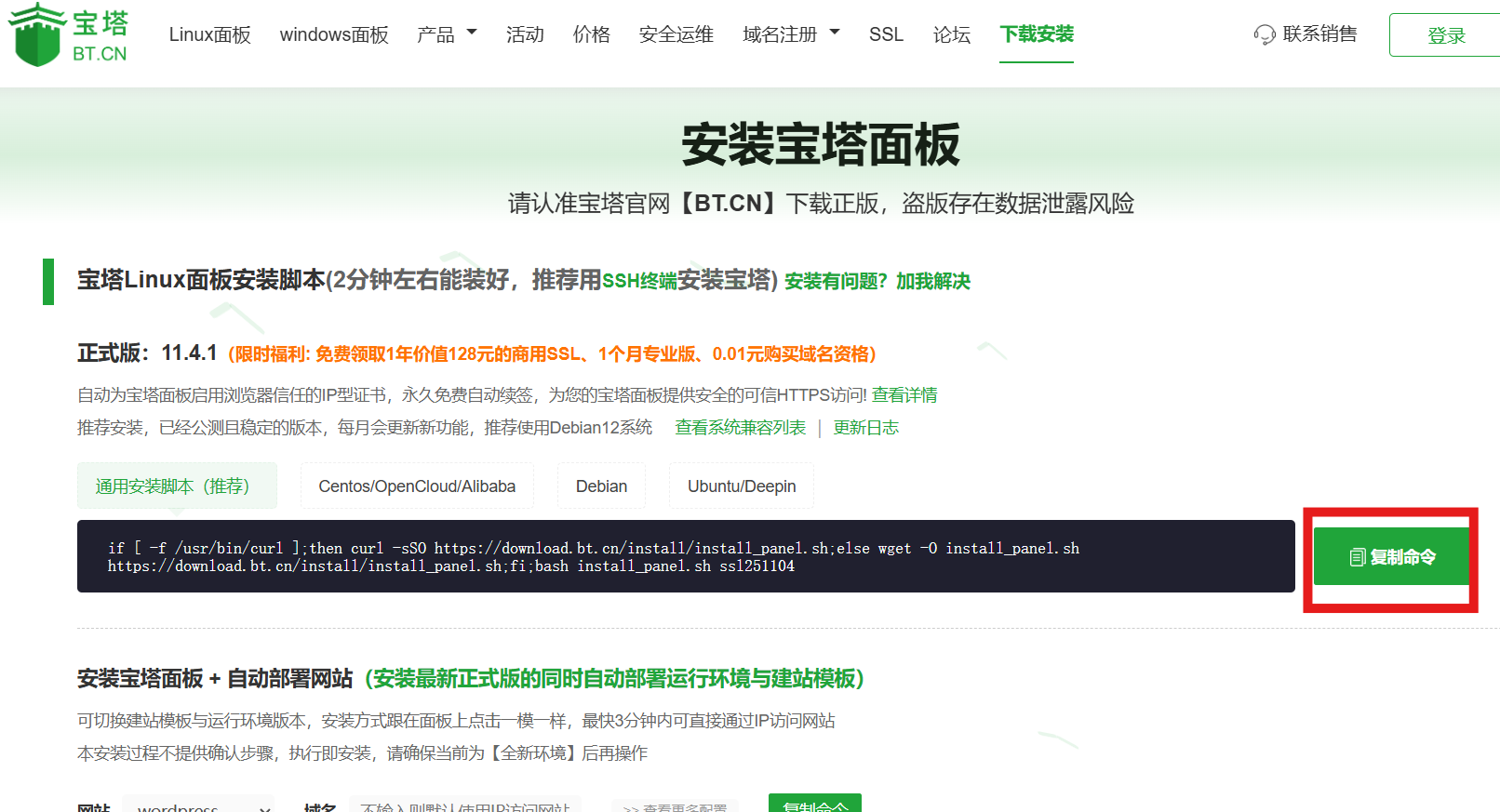
Task: Visit the 论坛 forum link
Action: 952,34
